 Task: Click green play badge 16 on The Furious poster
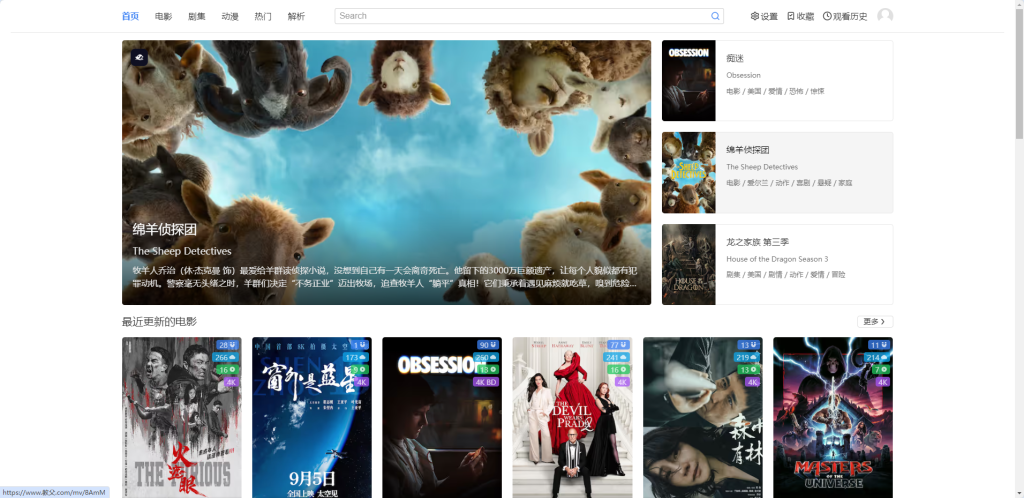pyautogui.click(x=227, y=369)
